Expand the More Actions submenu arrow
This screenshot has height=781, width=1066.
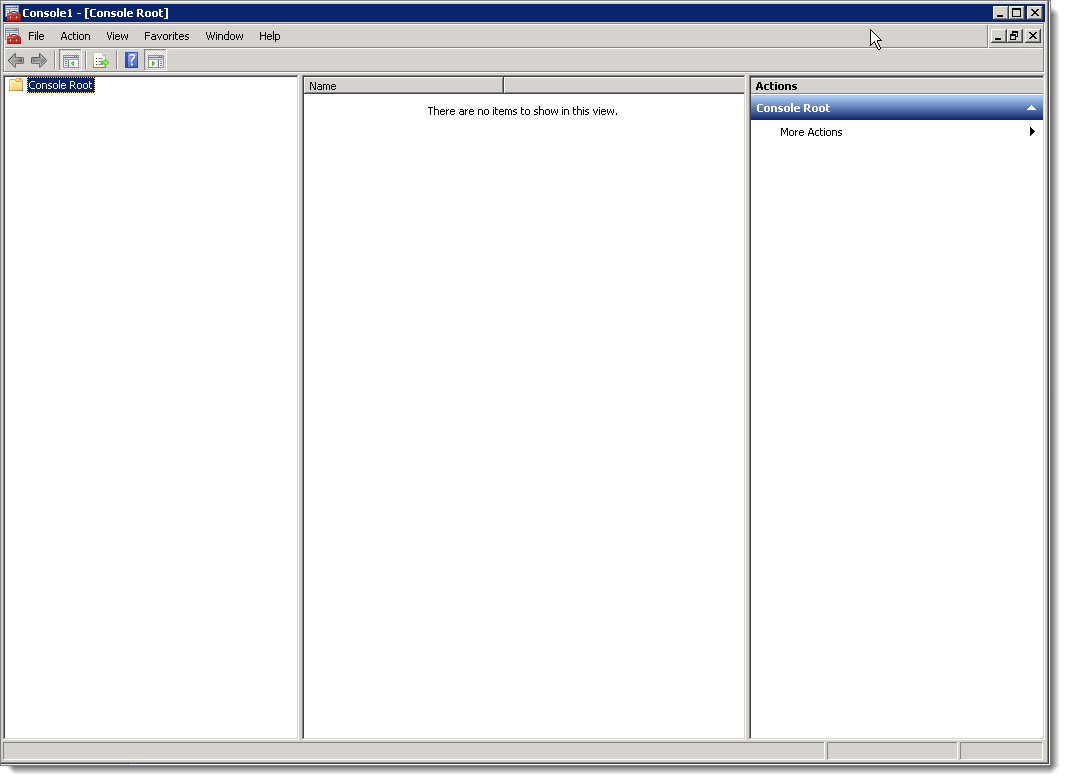1032,131
